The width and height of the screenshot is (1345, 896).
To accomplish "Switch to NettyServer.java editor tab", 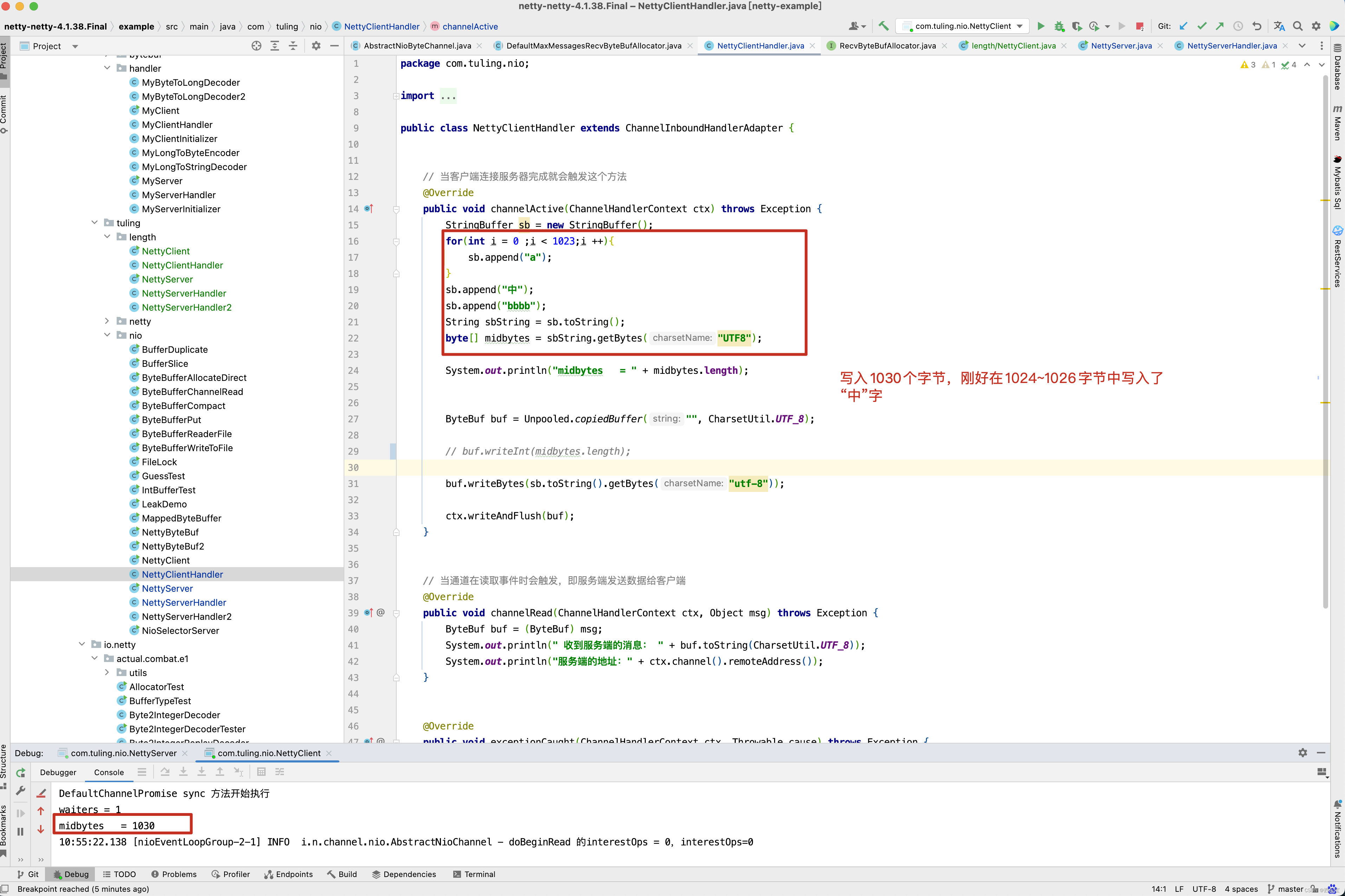I will pyautogui.click(x=1120, y=46).
